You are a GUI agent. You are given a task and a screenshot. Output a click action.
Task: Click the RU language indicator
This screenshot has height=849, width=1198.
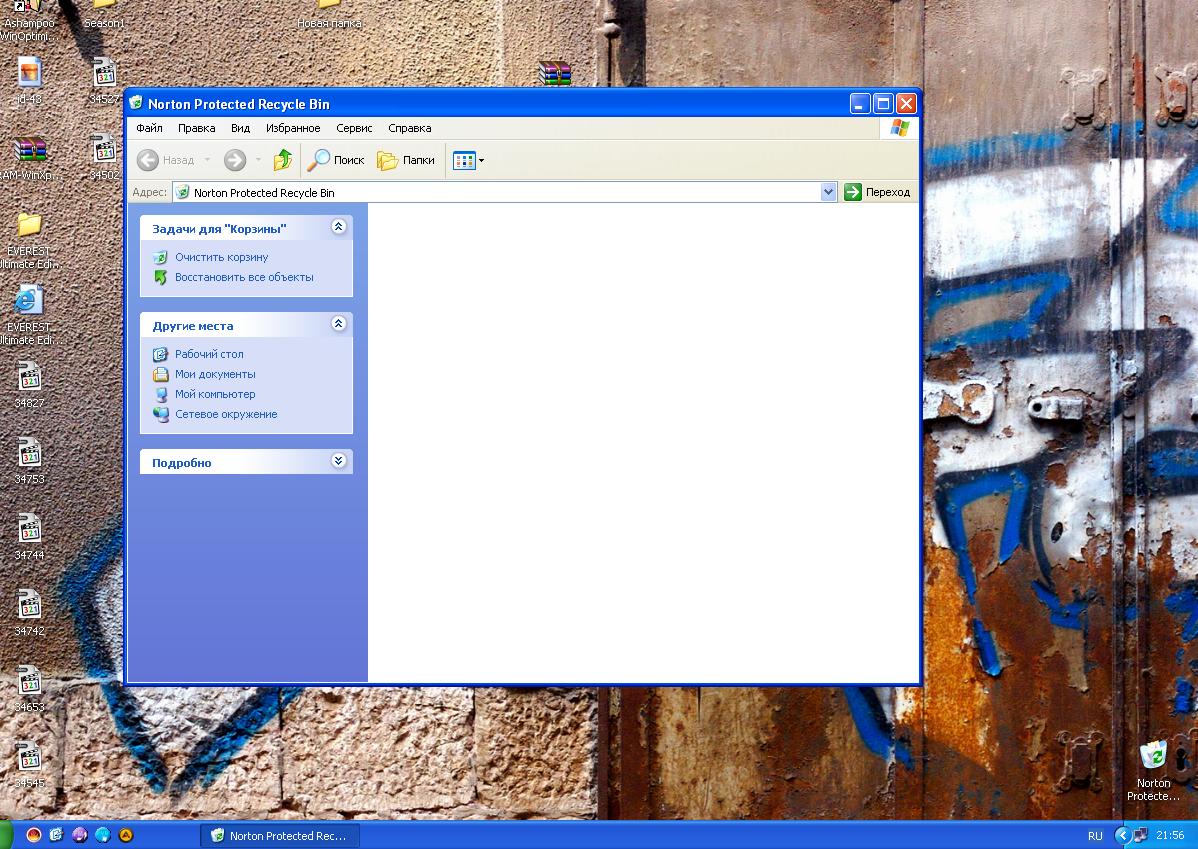point(1095,836)
